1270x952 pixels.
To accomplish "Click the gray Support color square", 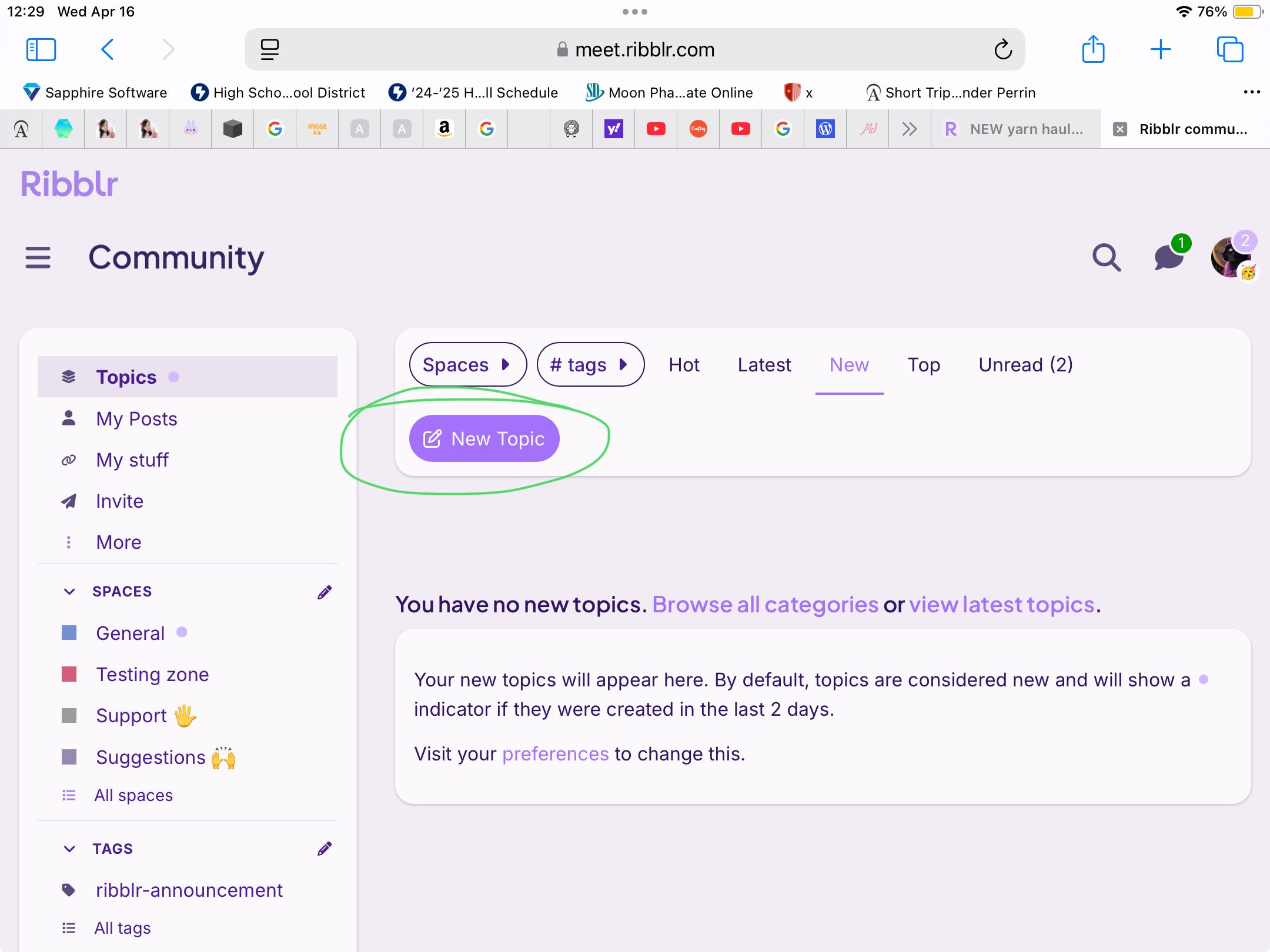I will click(x=69, y=715).
